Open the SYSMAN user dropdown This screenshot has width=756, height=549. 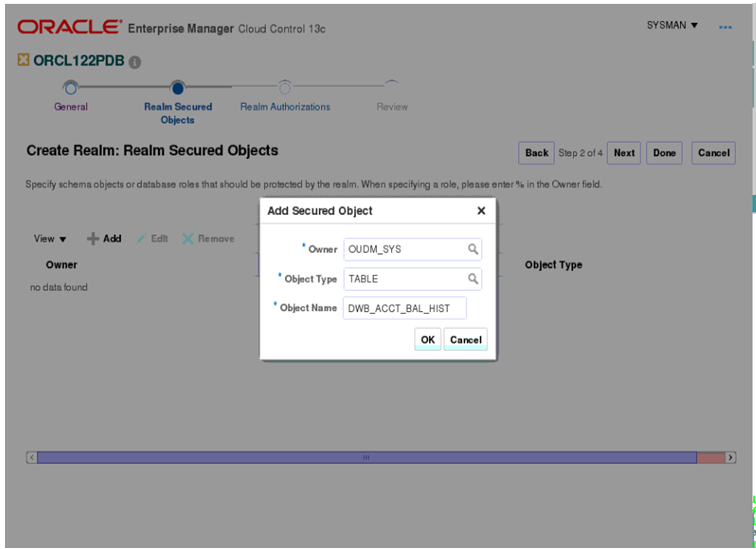tap(672, 25)
